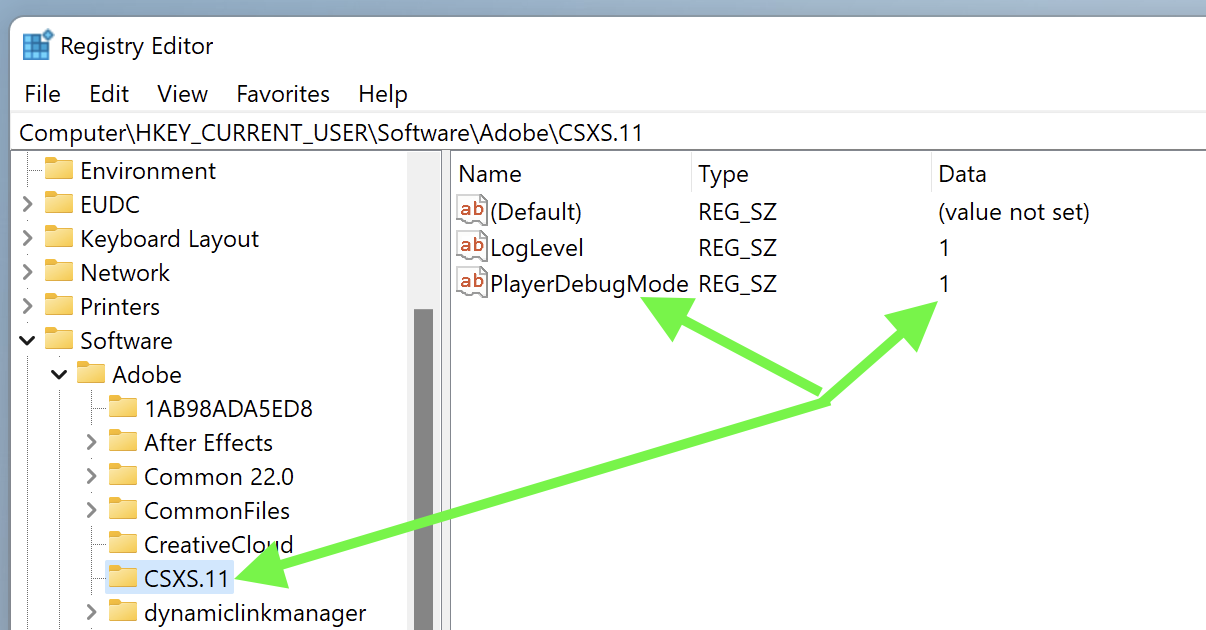Expand the CommonFiles key
The width and height of the screenshot is (1206, 630).
coord(91,510)
